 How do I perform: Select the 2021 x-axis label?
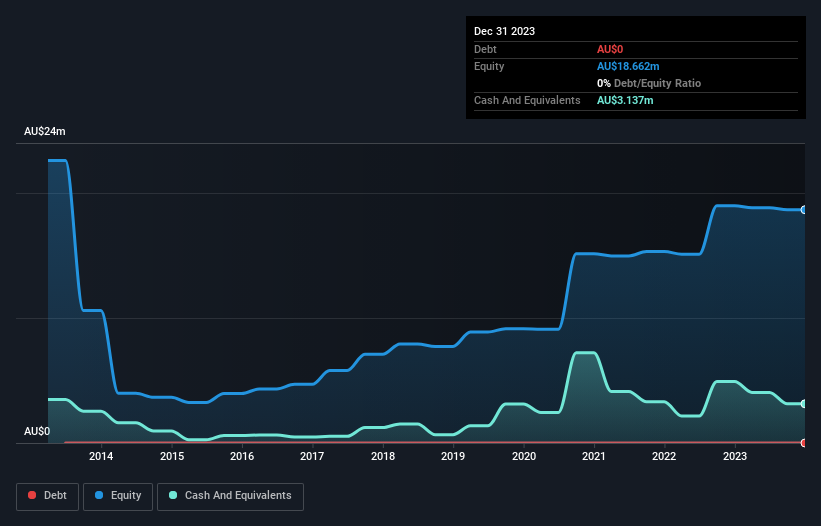click(x=594, y=456)
